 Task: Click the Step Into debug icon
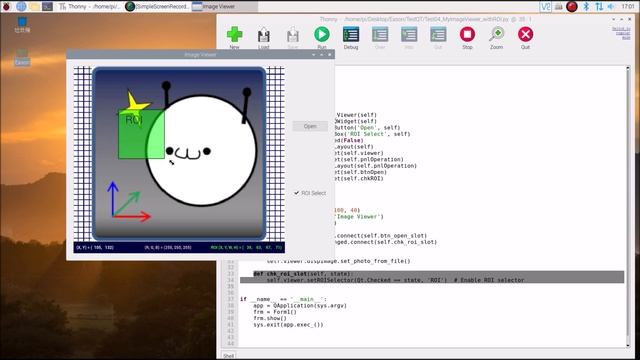point(409,35)
